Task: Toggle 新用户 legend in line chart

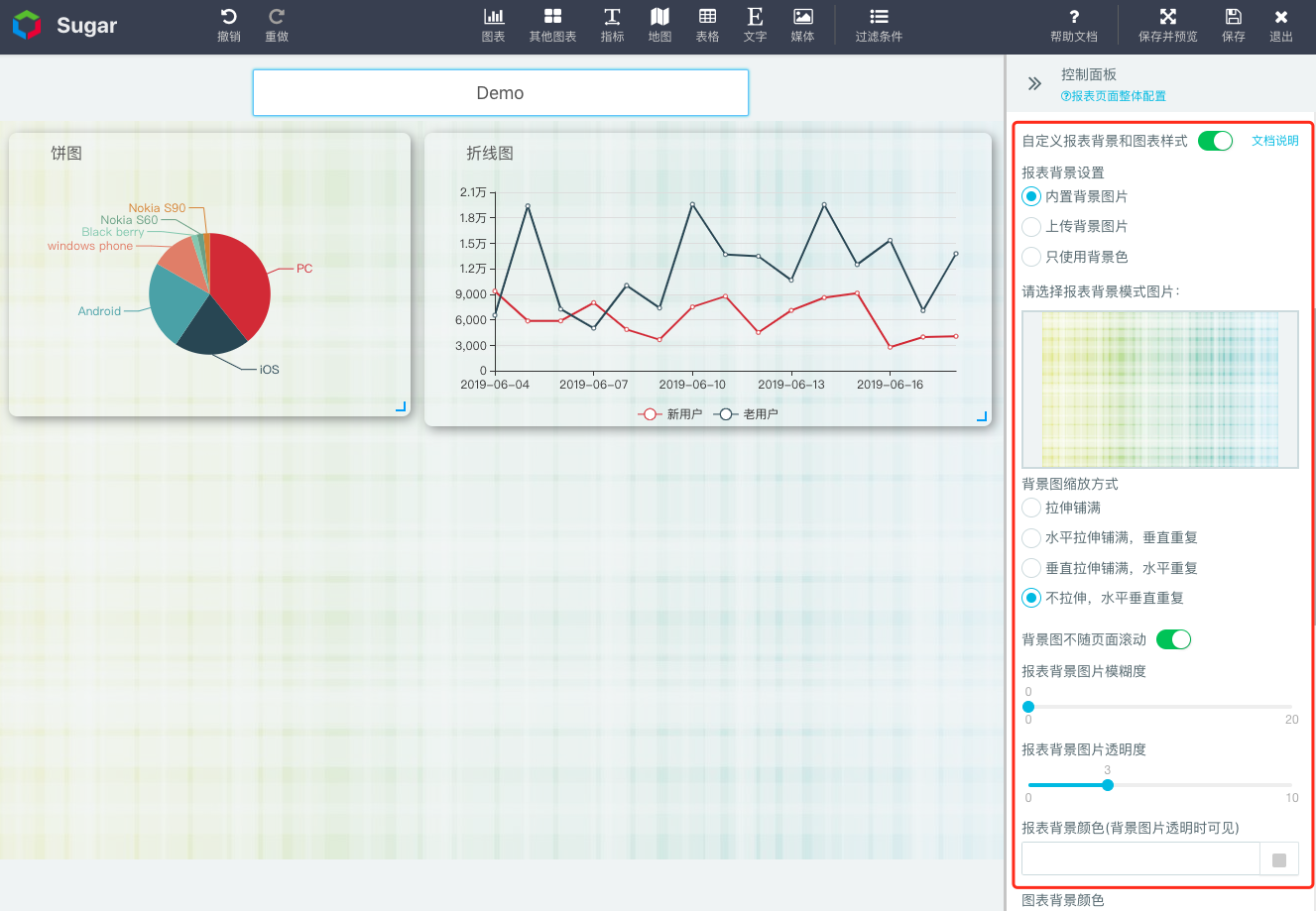Action: pyautogui.click(x=670, y=414)
